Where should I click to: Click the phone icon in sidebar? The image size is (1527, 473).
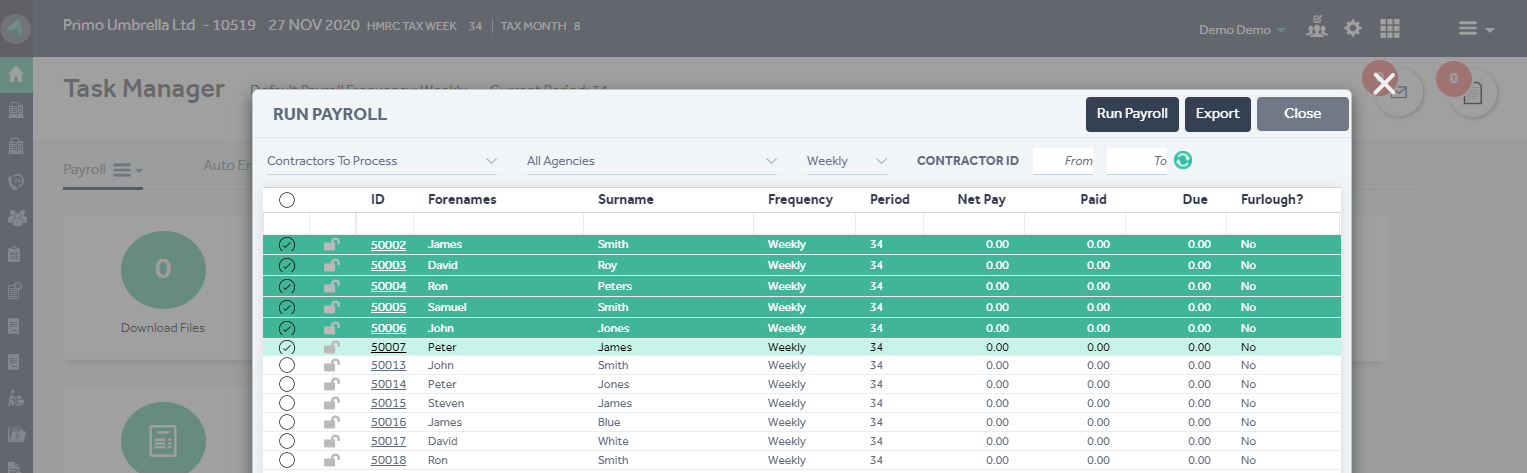(x=16, y=181)
